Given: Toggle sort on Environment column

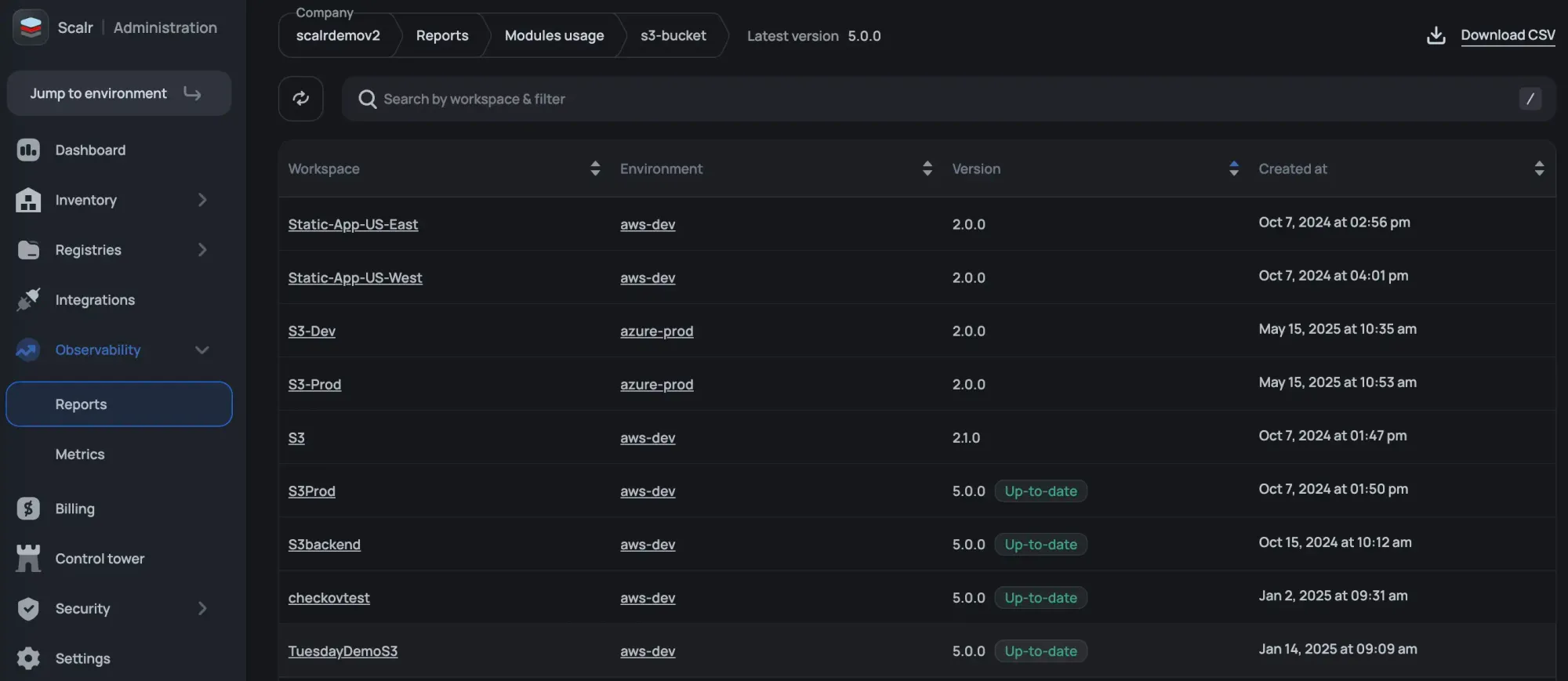Looking at the screenshot, I should 927,168.
